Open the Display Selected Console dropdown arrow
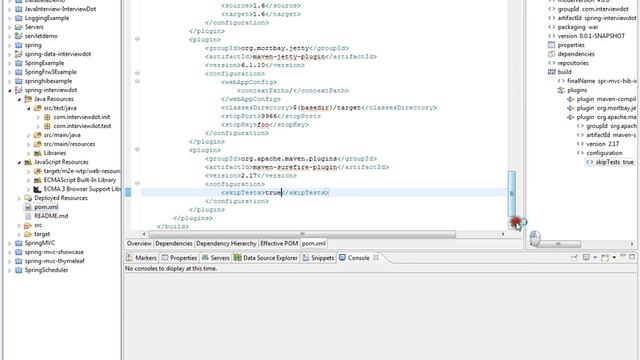Image resolution: width=640 pixels, height=360 pixels. pyautogui.click(x=595, y=258)
